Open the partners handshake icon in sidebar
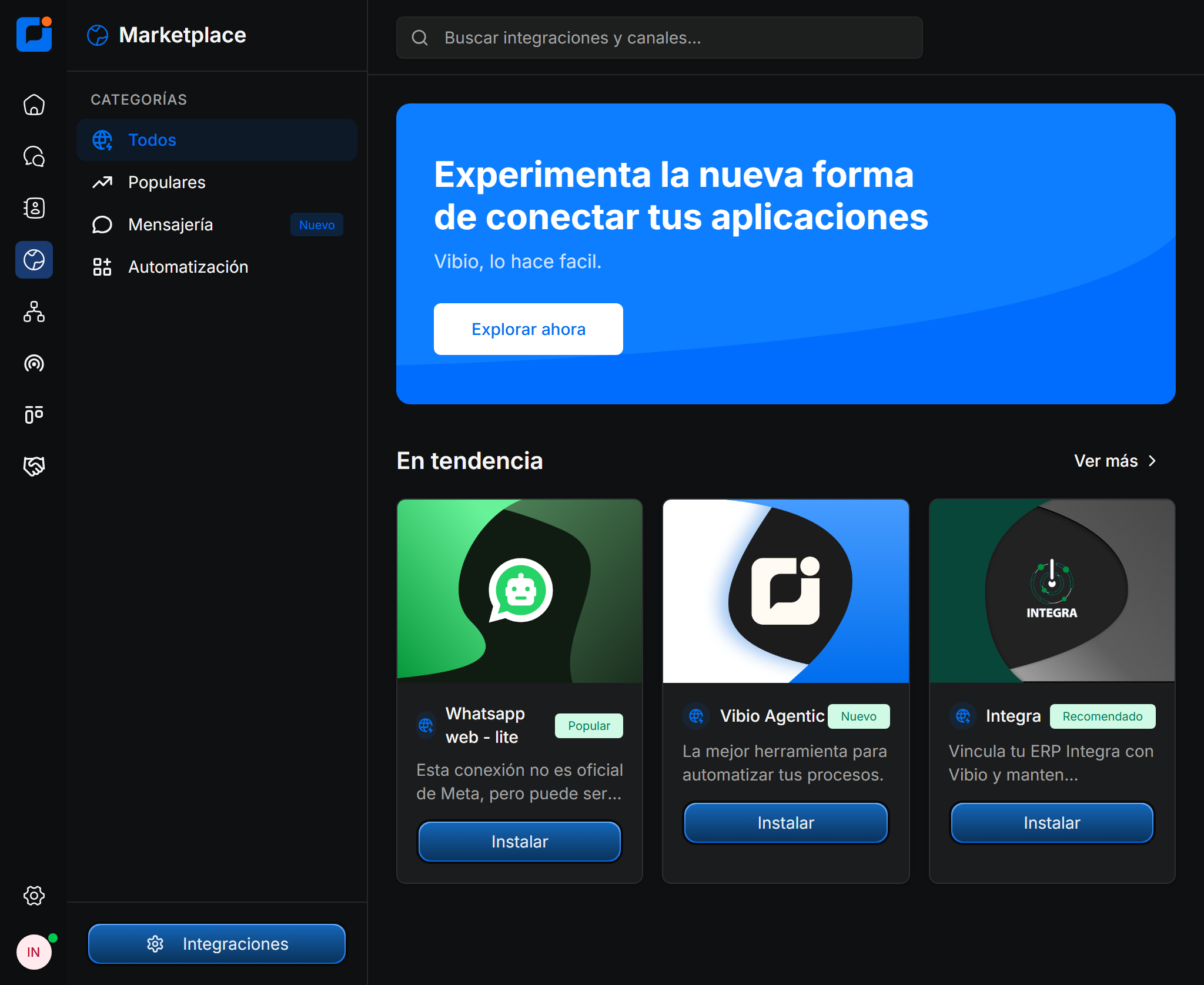1204x985 pixels. (x=34, y=466)
